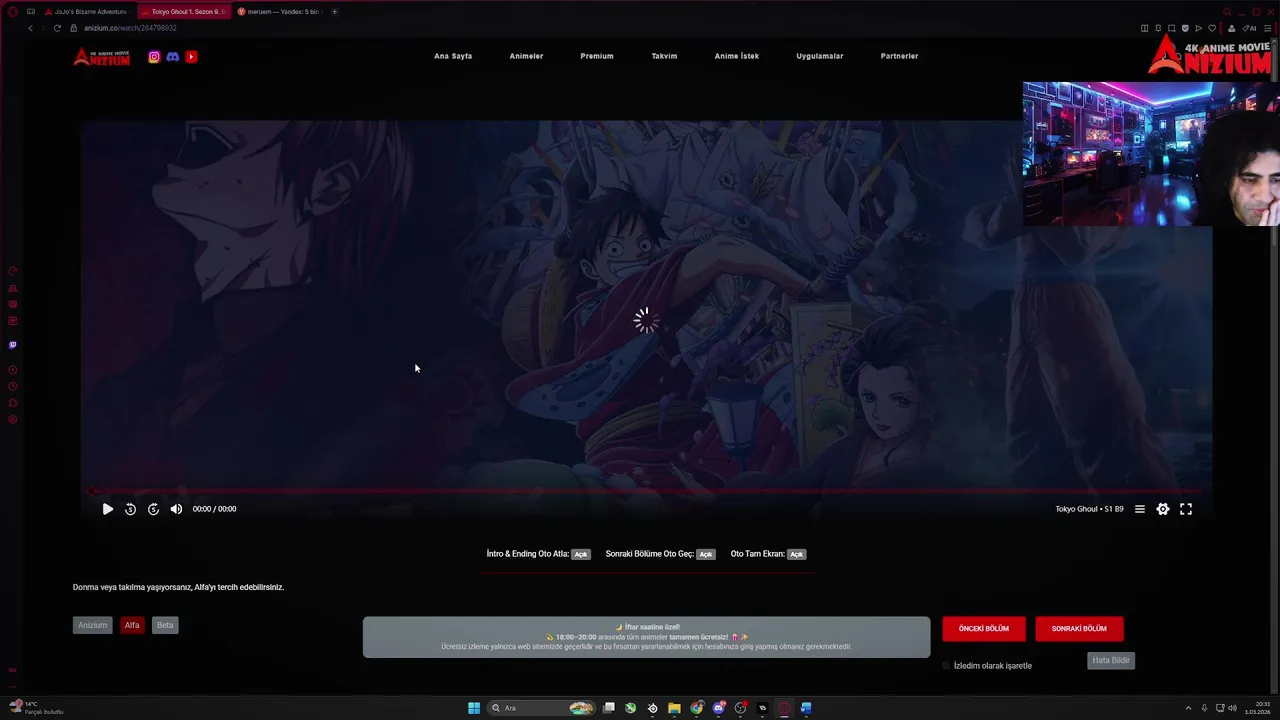This screenshot has height=720, width=1280.
Task: Open Takvim menu item
Action: pyautogui.click(x=664, y=56)
